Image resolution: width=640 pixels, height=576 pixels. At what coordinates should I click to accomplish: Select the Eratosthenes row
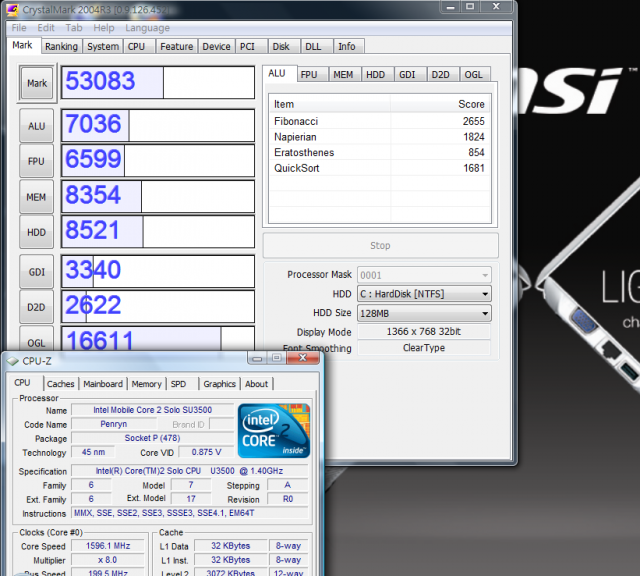click(x=380, y=152)
